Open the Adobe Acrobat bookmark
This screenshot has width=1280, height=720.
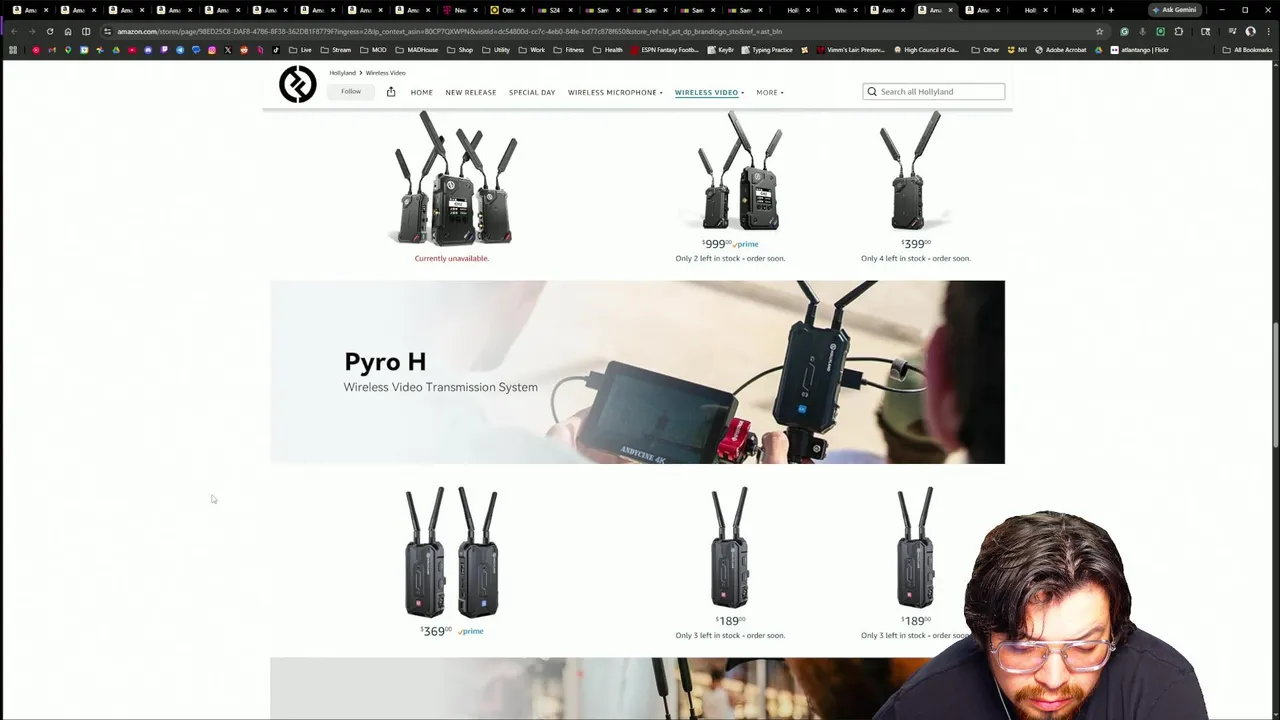point(1061,50)
